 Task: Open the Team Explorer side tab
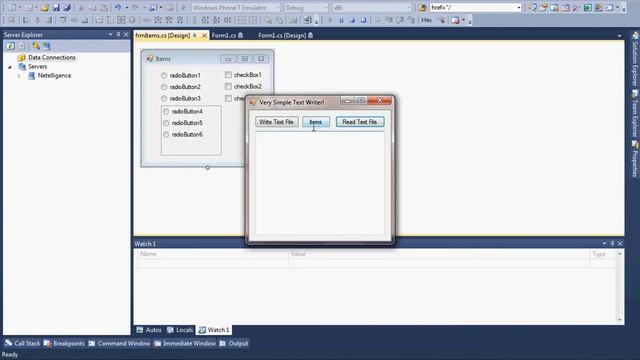pyautogui.click(x=635, y=114)
